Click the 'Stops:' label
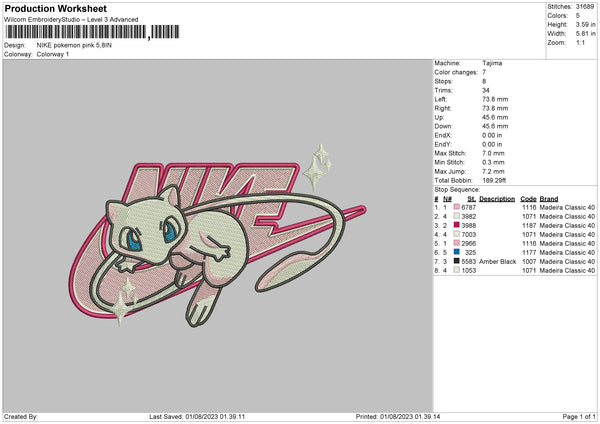The width and height of the screenshot is (600, 424). pyautogui.click(x=443, y=81)
